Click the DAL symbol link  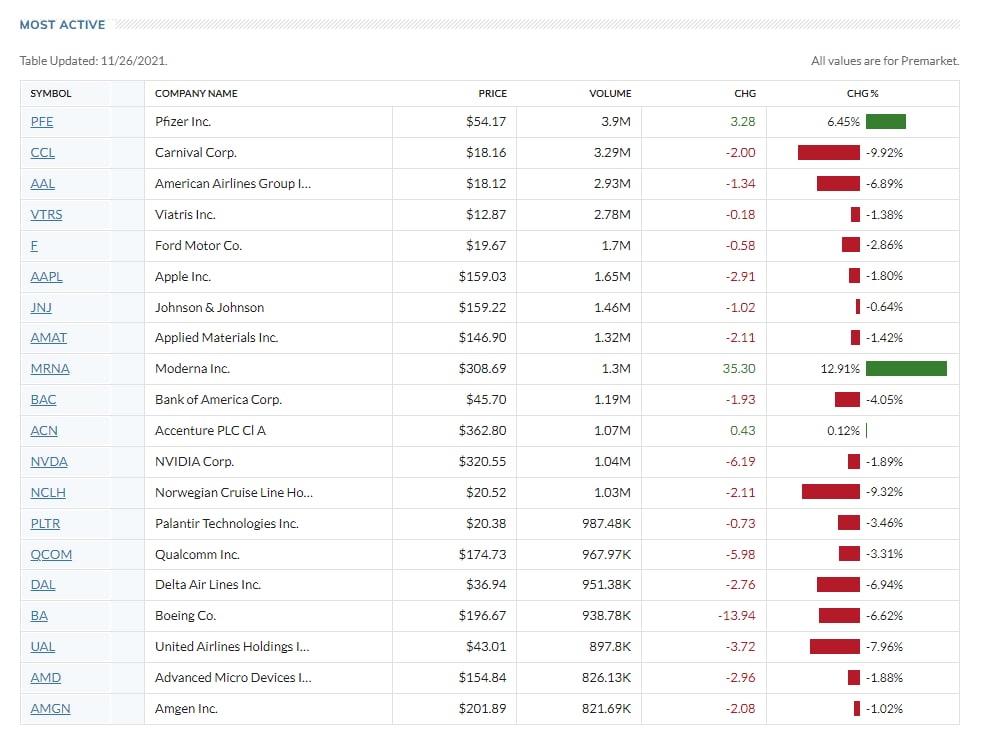[43, 585]
